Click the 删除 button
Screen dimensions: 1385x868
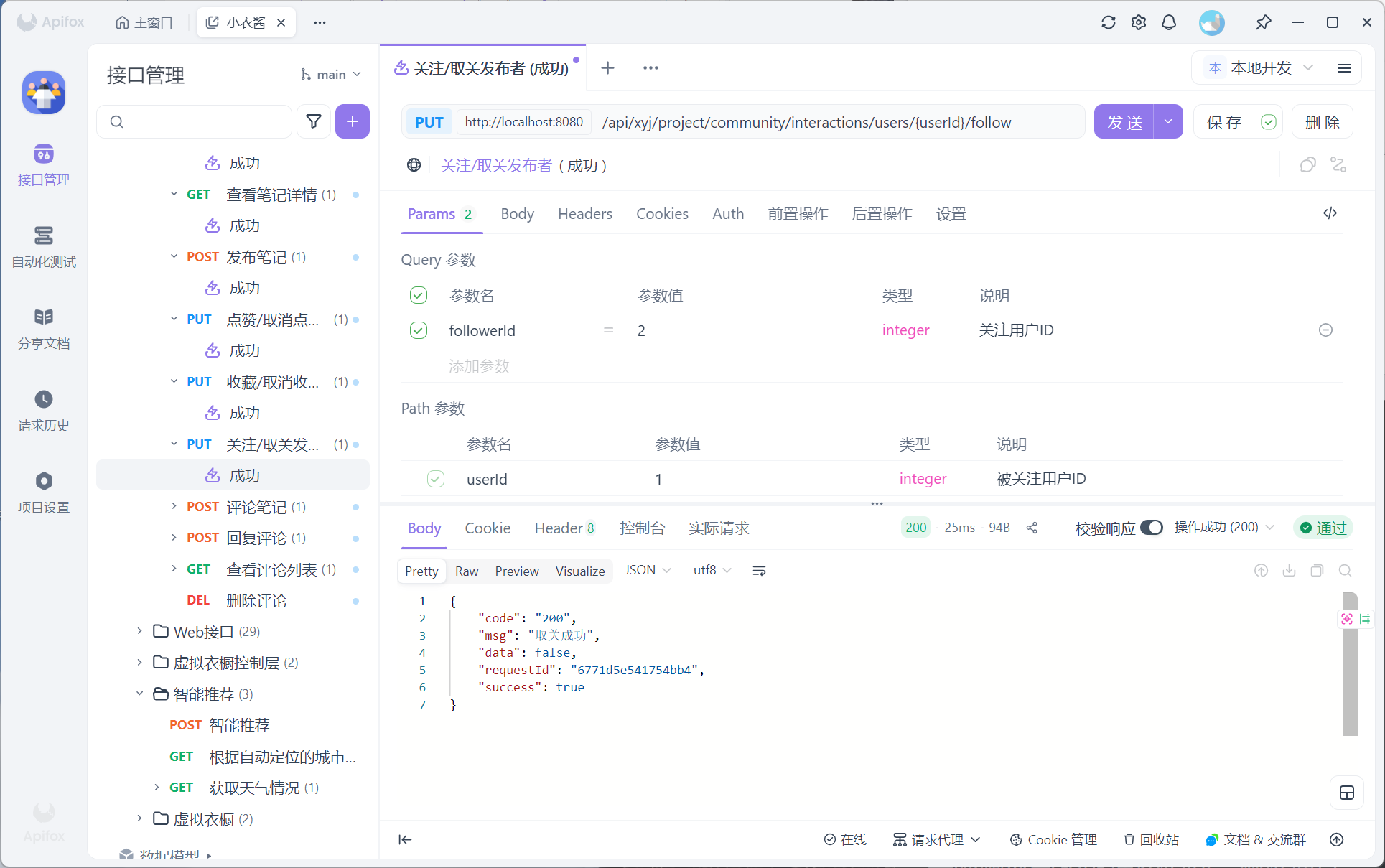(1322, 122)
